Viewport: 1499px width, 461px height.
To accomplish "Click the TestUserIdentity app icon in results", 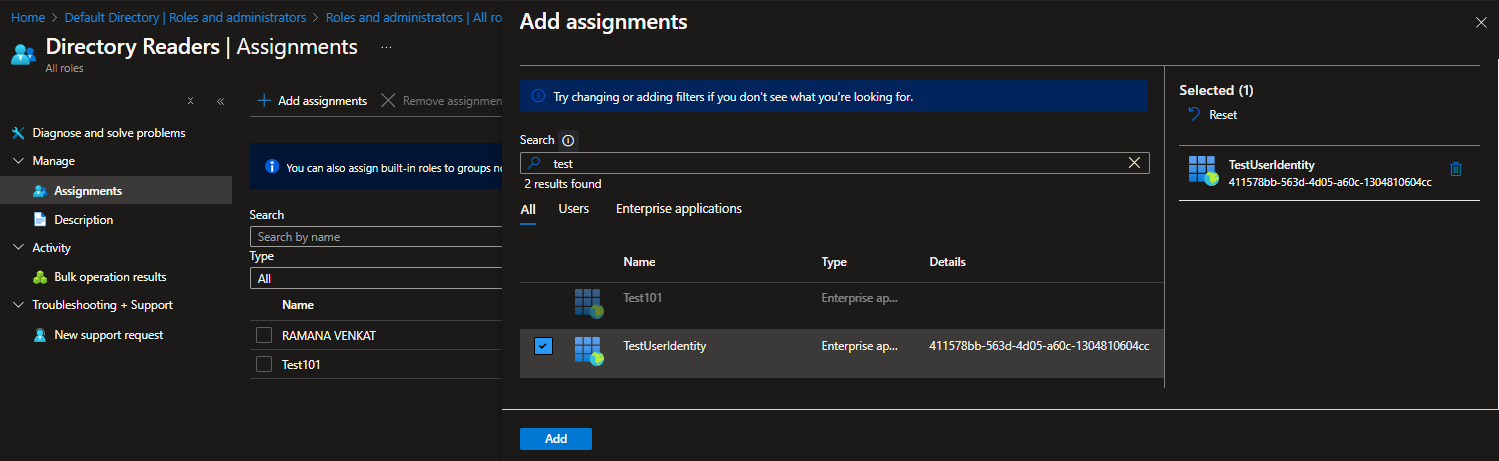I will [x=588, y=351].
